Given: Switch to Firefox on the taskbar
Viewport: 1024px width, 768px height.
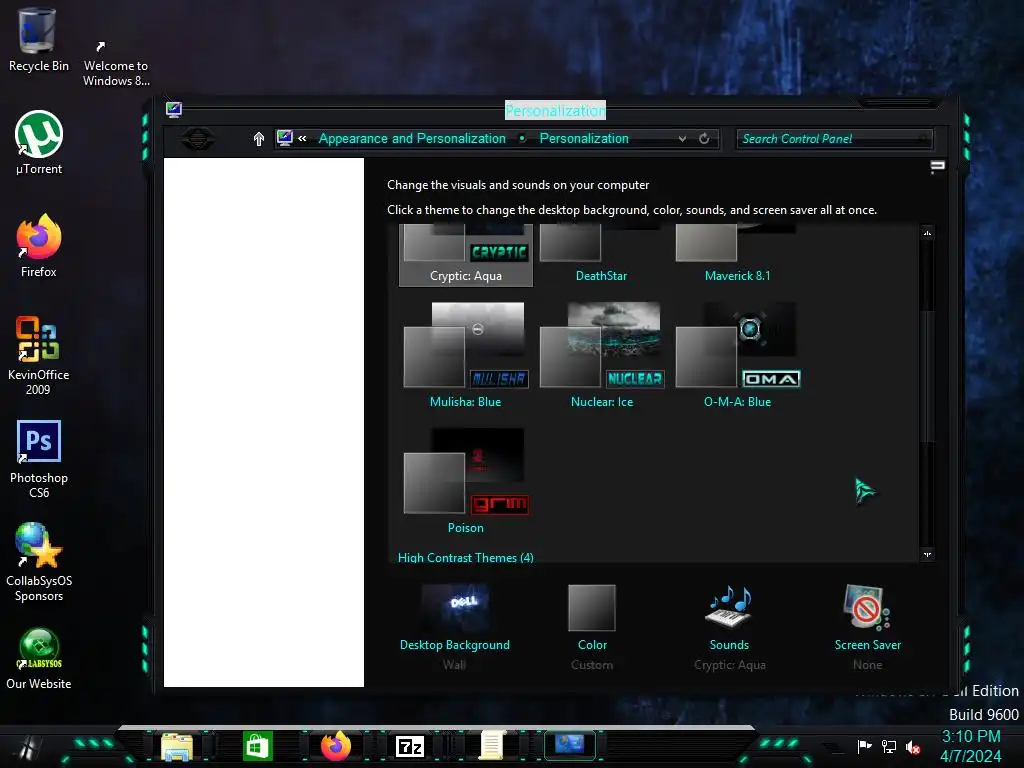Looking at the screenshot, I should pyautogui.click(x=336, y=746).
